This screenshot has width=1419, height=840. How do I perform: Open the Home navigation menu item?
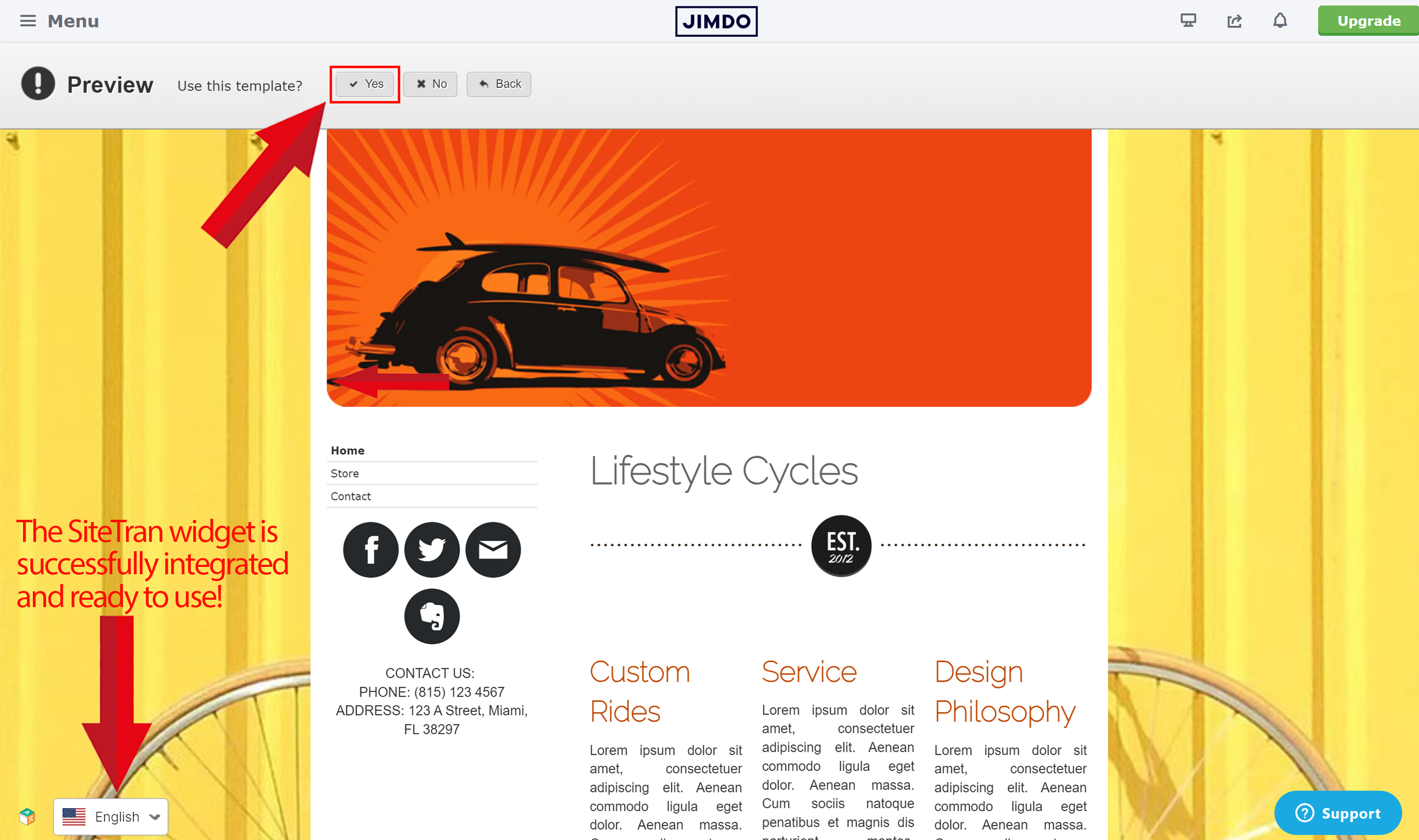click(x=347, y=449)
